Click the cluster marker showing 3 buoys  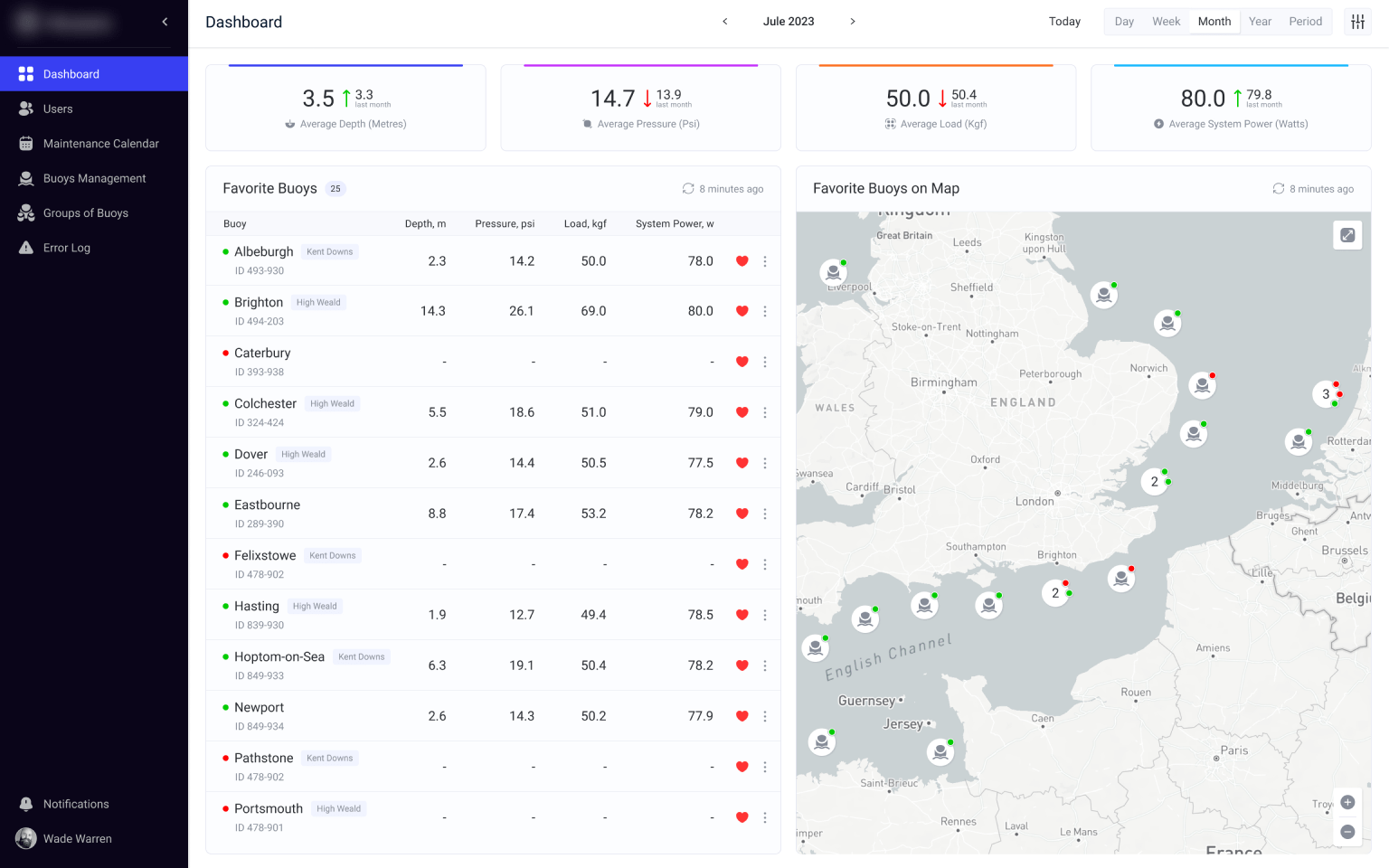[1326, 394]
